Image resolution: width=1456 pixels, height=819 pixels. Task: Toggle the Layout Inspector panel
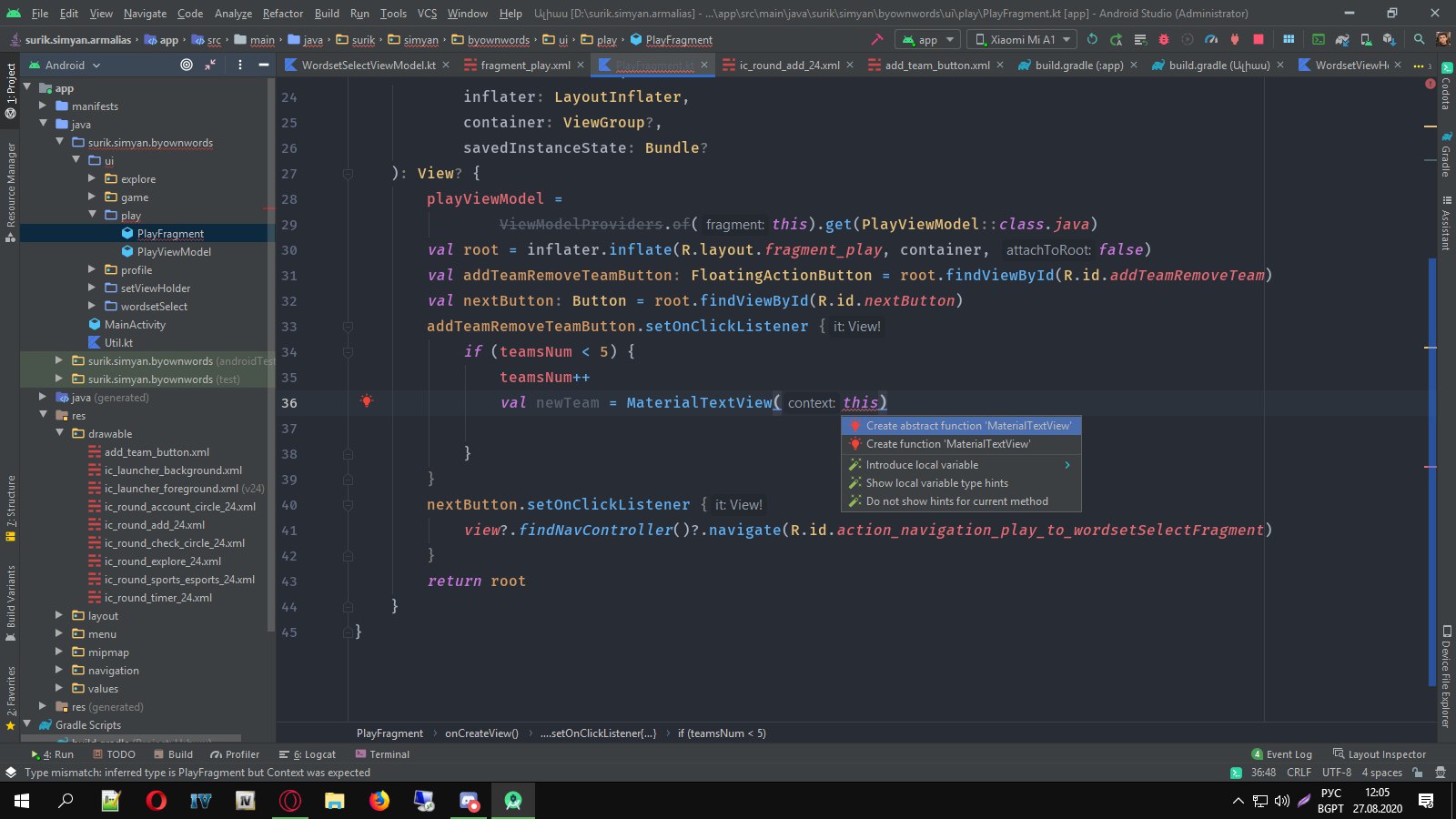[1380, 754]
